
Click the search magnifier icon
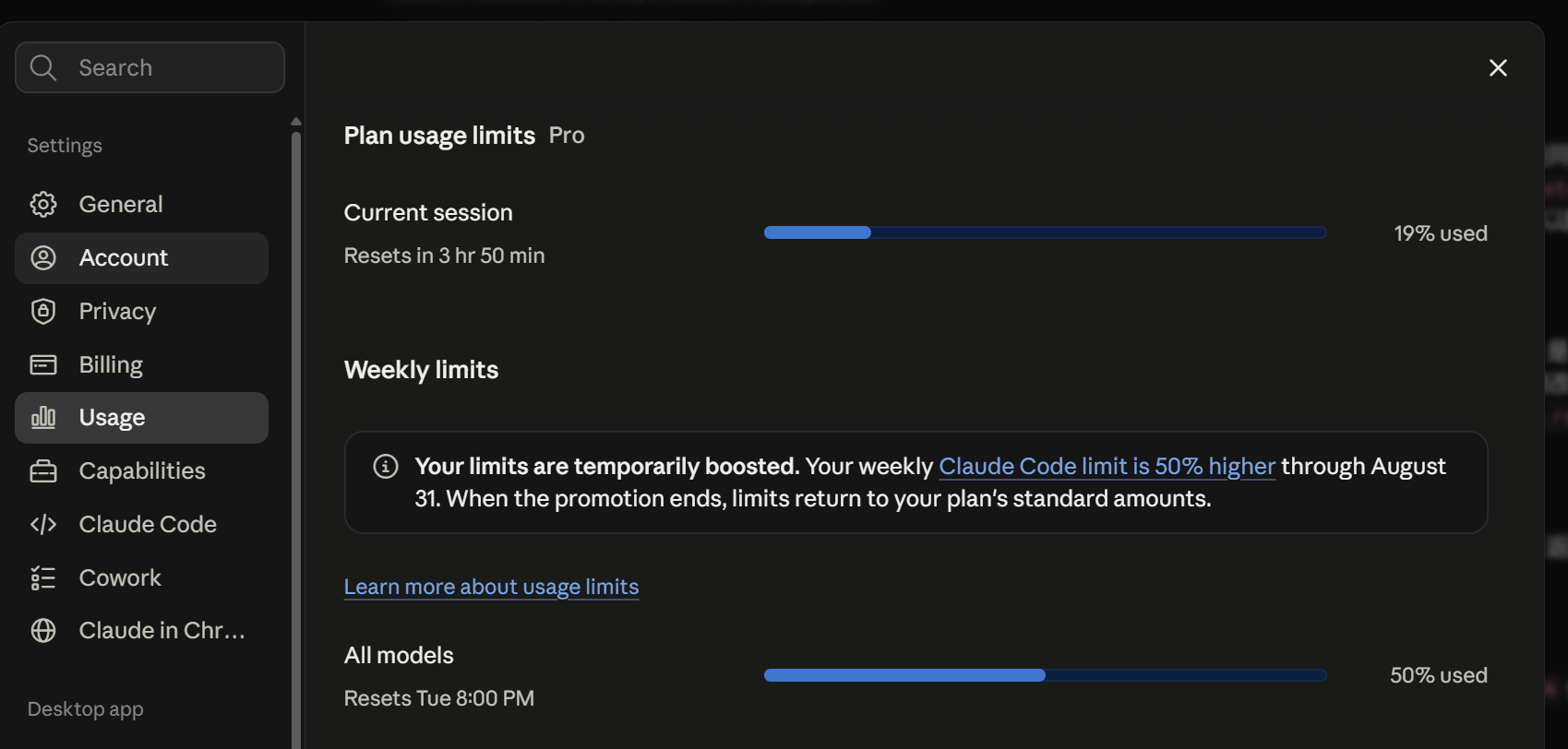point(43,67)
